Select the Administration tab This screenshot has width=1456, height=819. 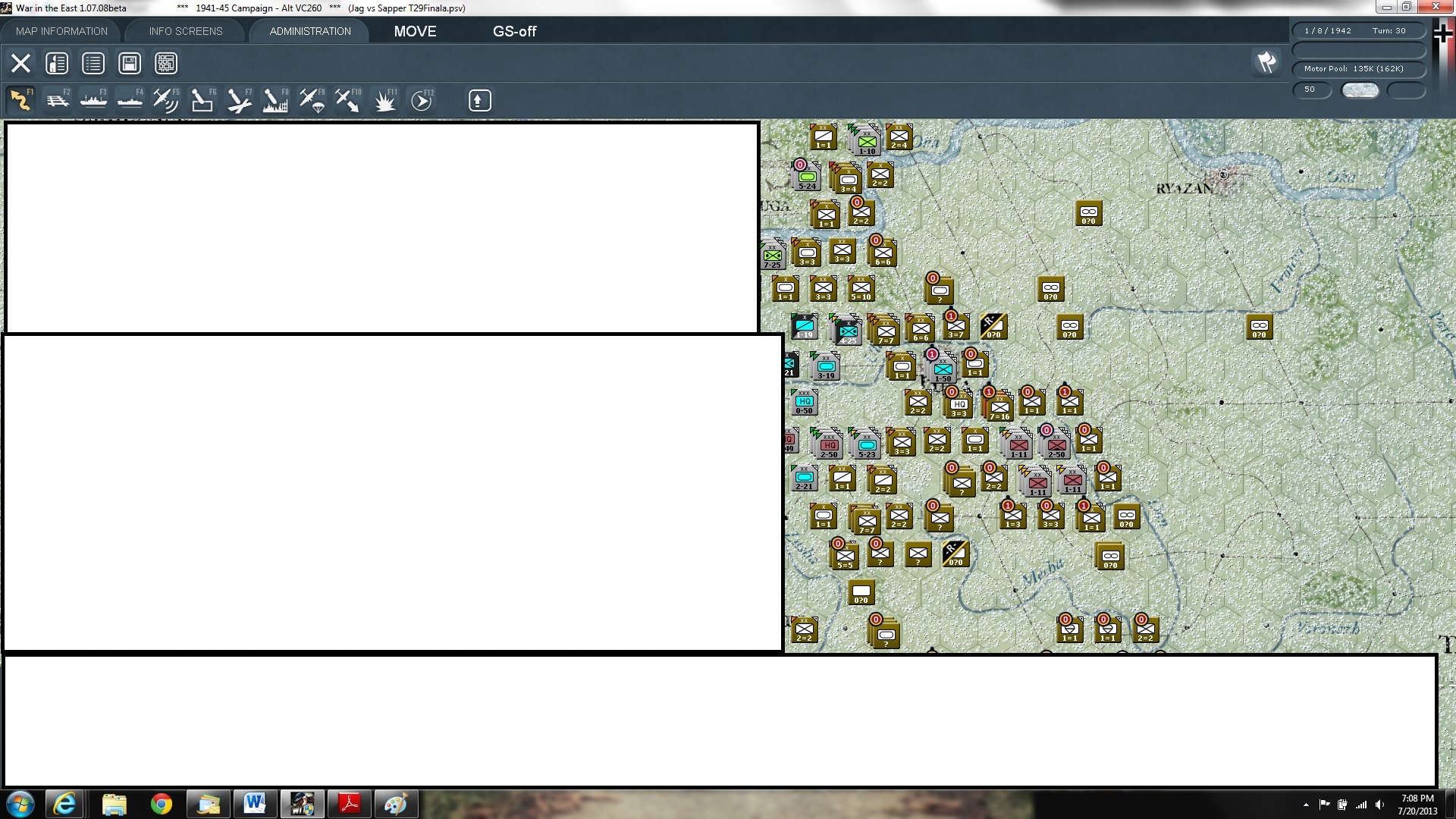310,31
